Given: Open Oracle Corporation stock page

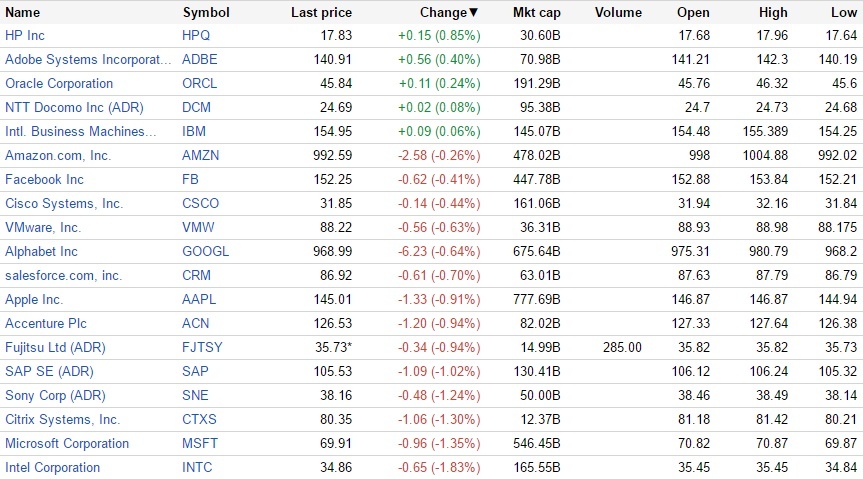Looking at the screenshot, I should click(59, 83).
